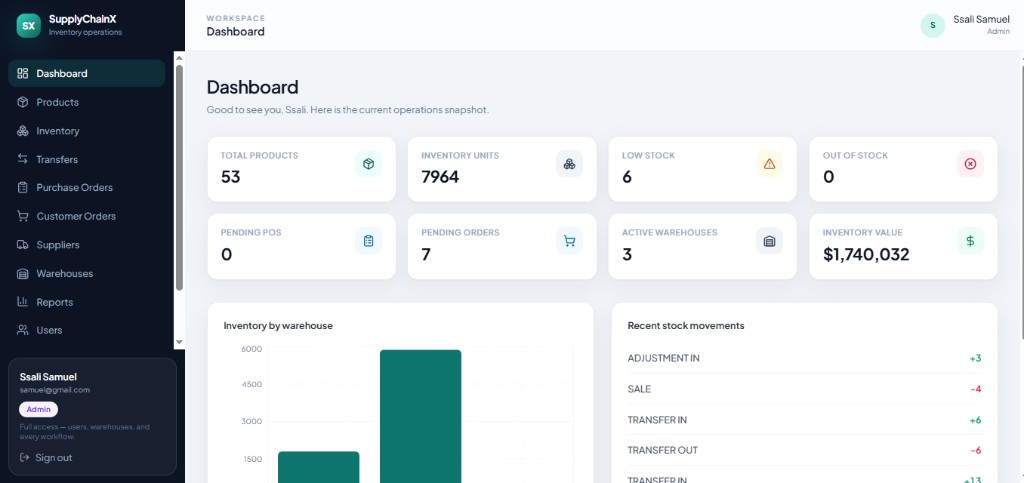Click sidebar scrollbar down arrow
This screenshot has width=1024, height=483.
180,343
